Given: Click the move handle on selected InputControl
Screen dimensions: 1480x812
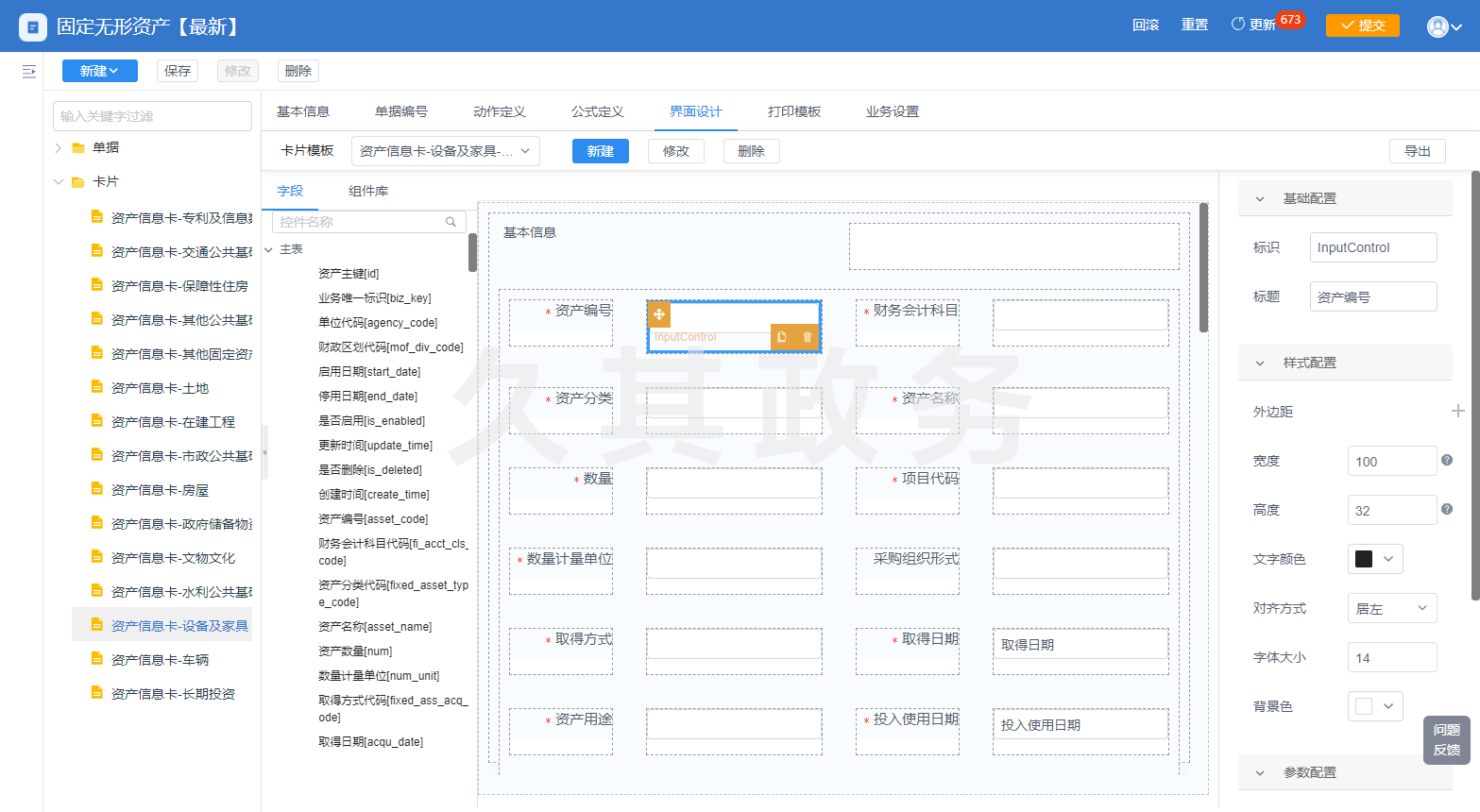Looking at the screenshot, I should (x=659, y=314).
